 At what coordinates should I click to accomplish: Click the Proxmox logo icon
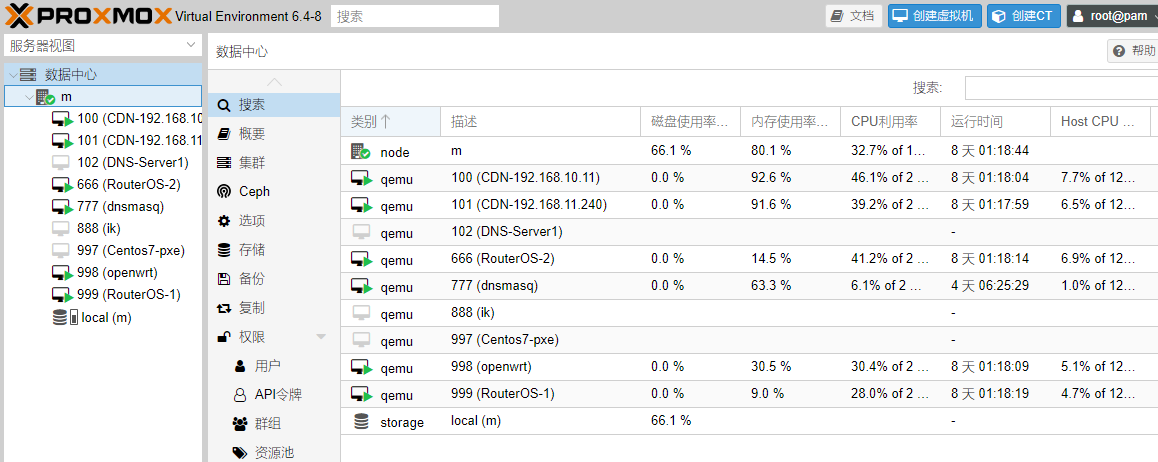coord(22,15)
